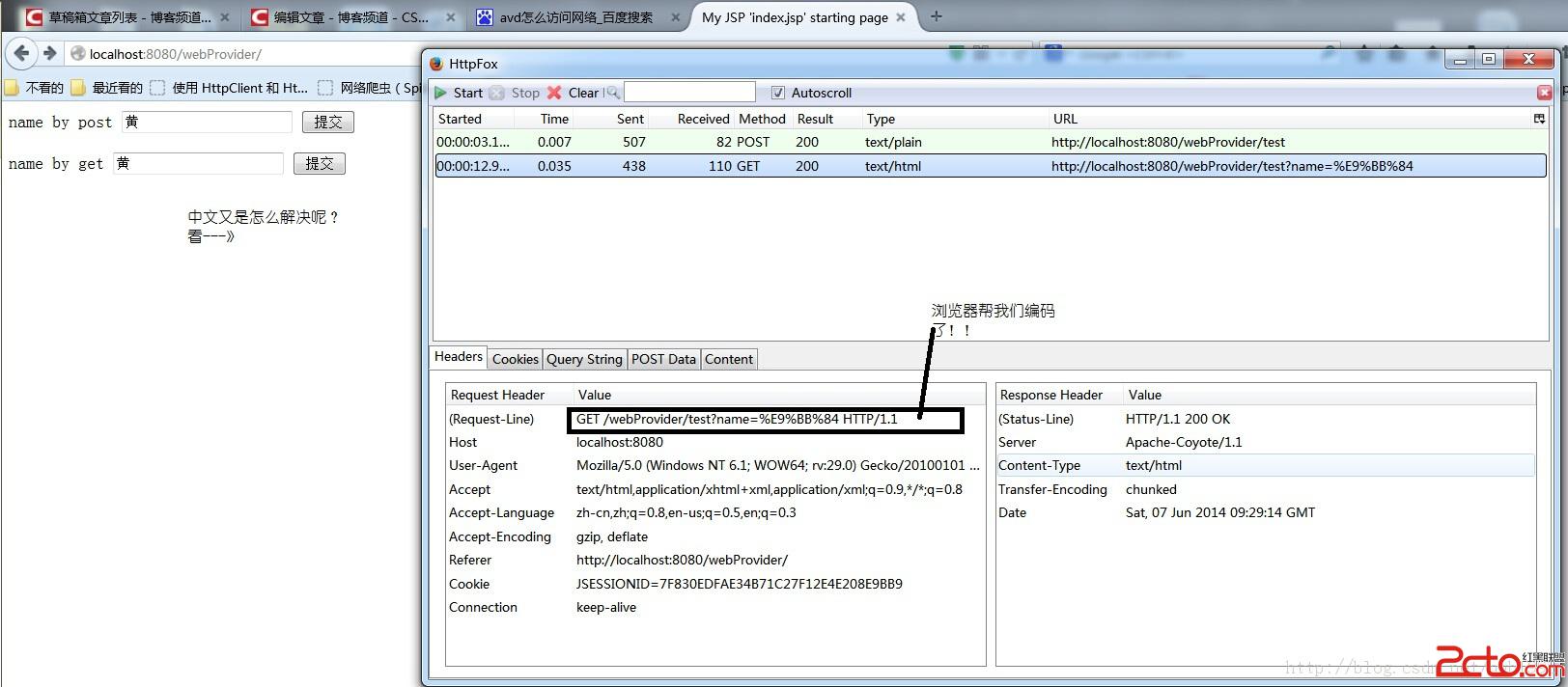Select the Date response header row
The image size is (1568, 687).
[1265, 512]
